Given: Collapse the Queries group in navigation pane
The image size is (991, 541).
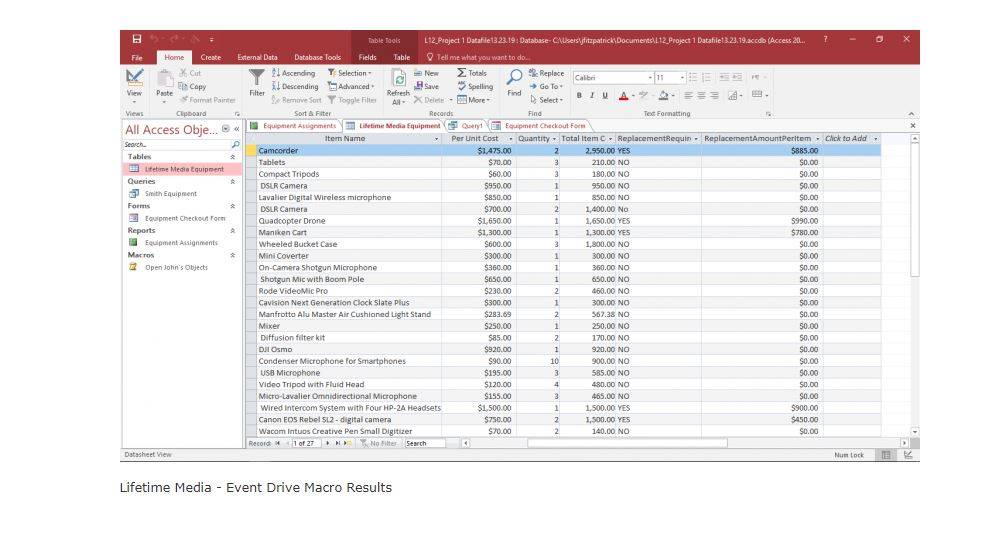Looking at the screenshot, I should [233, 181].
